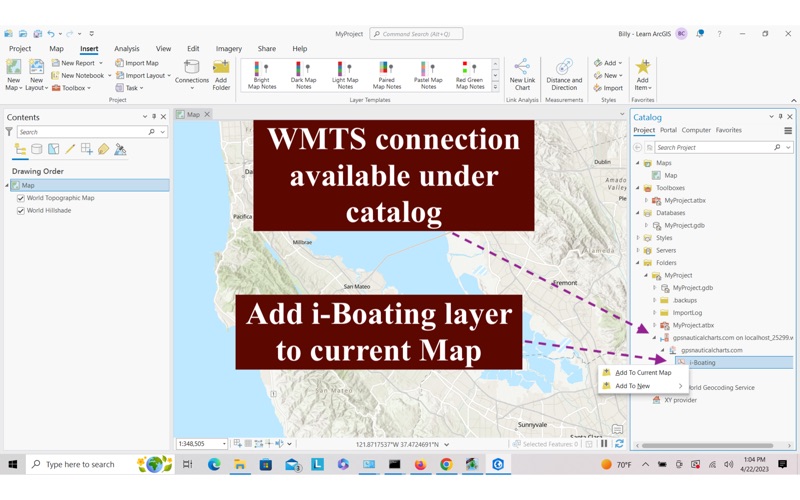Click the filter funnel icon in Contents
Viewport: 800px width, 500px height.
click(9, 132)
